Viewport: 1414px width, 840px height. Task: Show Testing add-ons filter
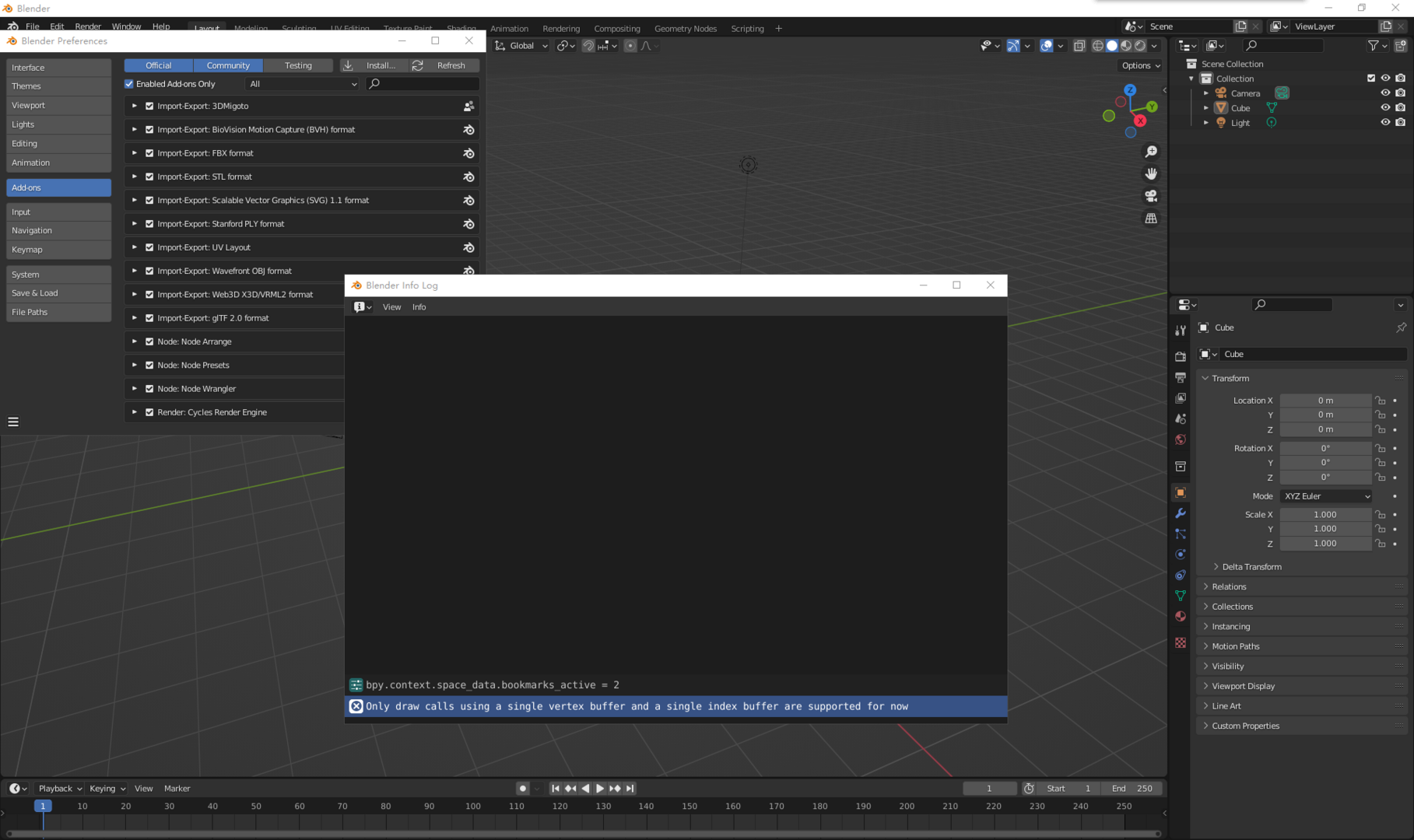298,65
